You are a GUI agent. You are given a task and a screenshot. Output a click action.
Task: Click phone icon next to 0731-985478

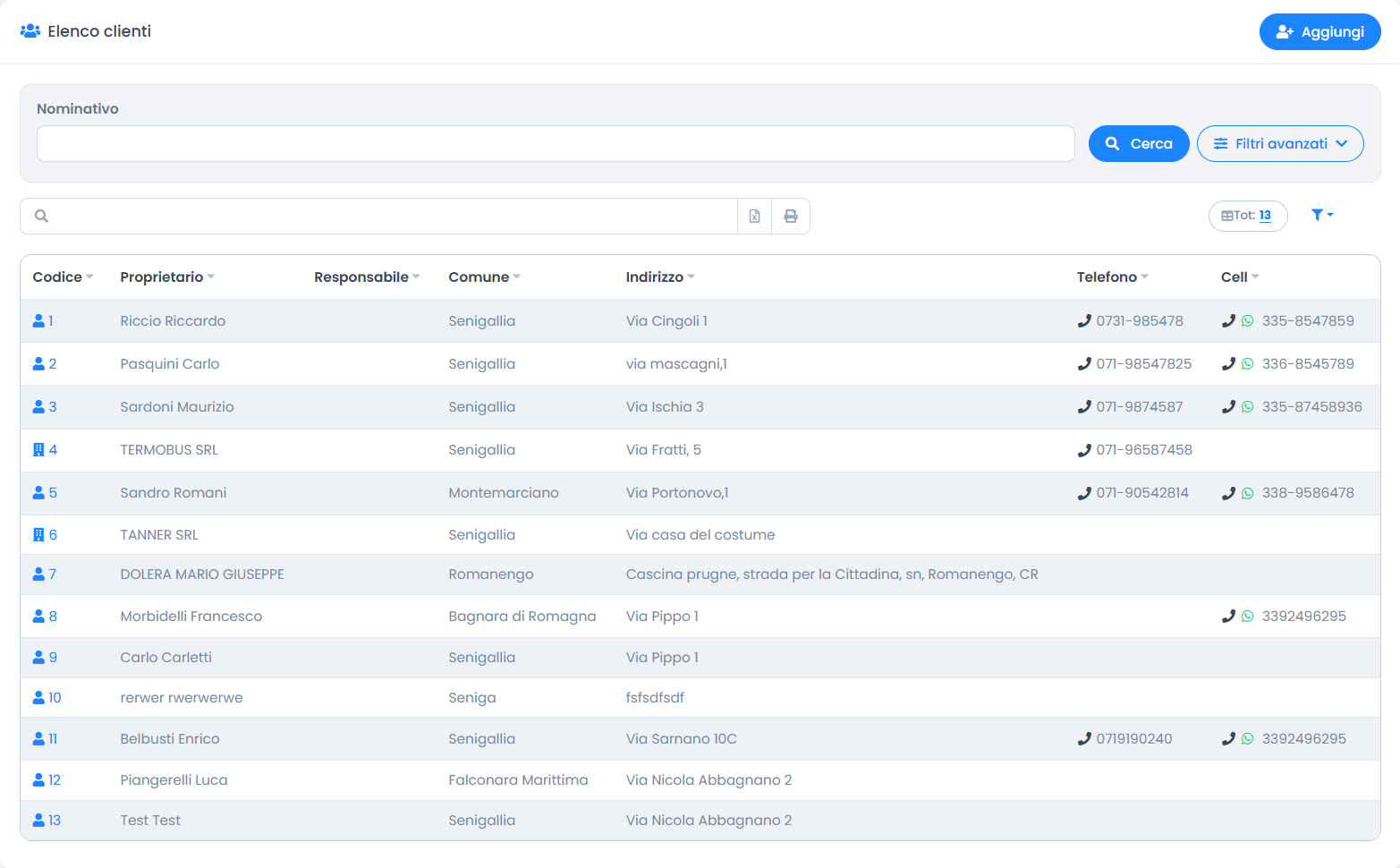pyautogui.click(x=1084, y=321)
